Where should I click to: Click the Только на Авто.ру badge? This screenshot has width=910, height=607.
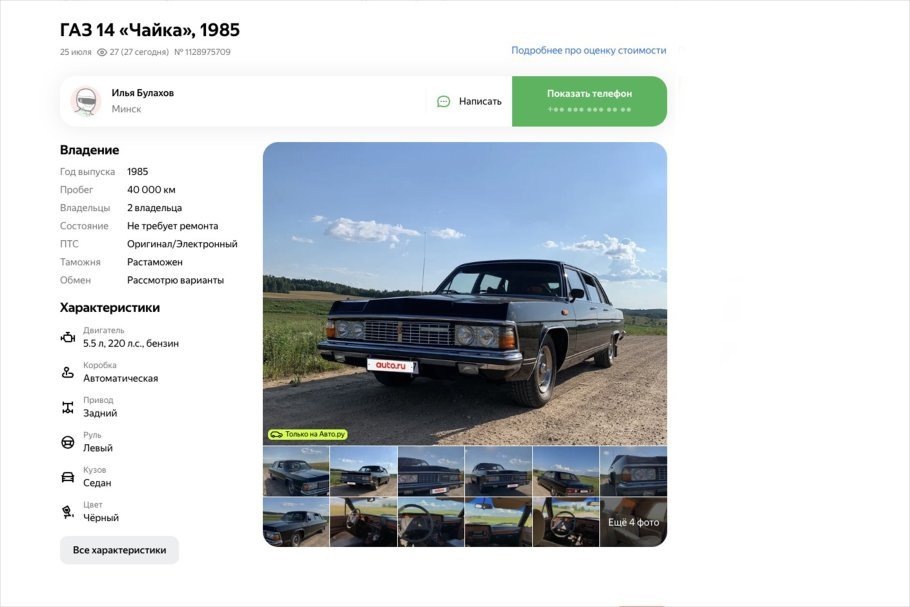[308, 434]
